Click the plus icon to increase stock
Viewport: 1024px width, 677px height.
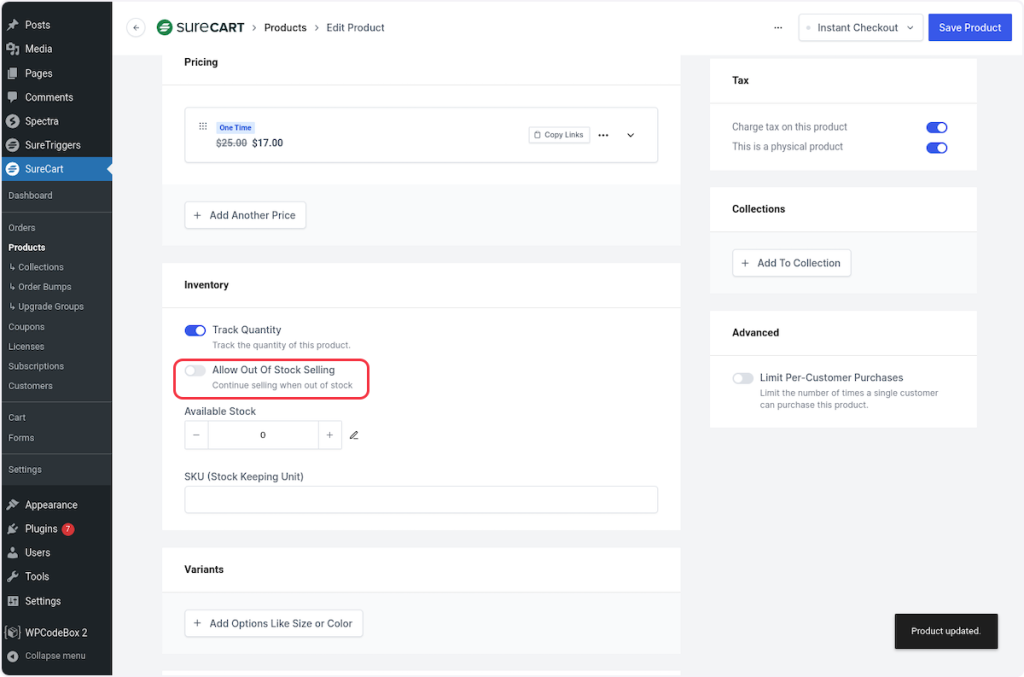pyautogui.click(x=330, y=435)
